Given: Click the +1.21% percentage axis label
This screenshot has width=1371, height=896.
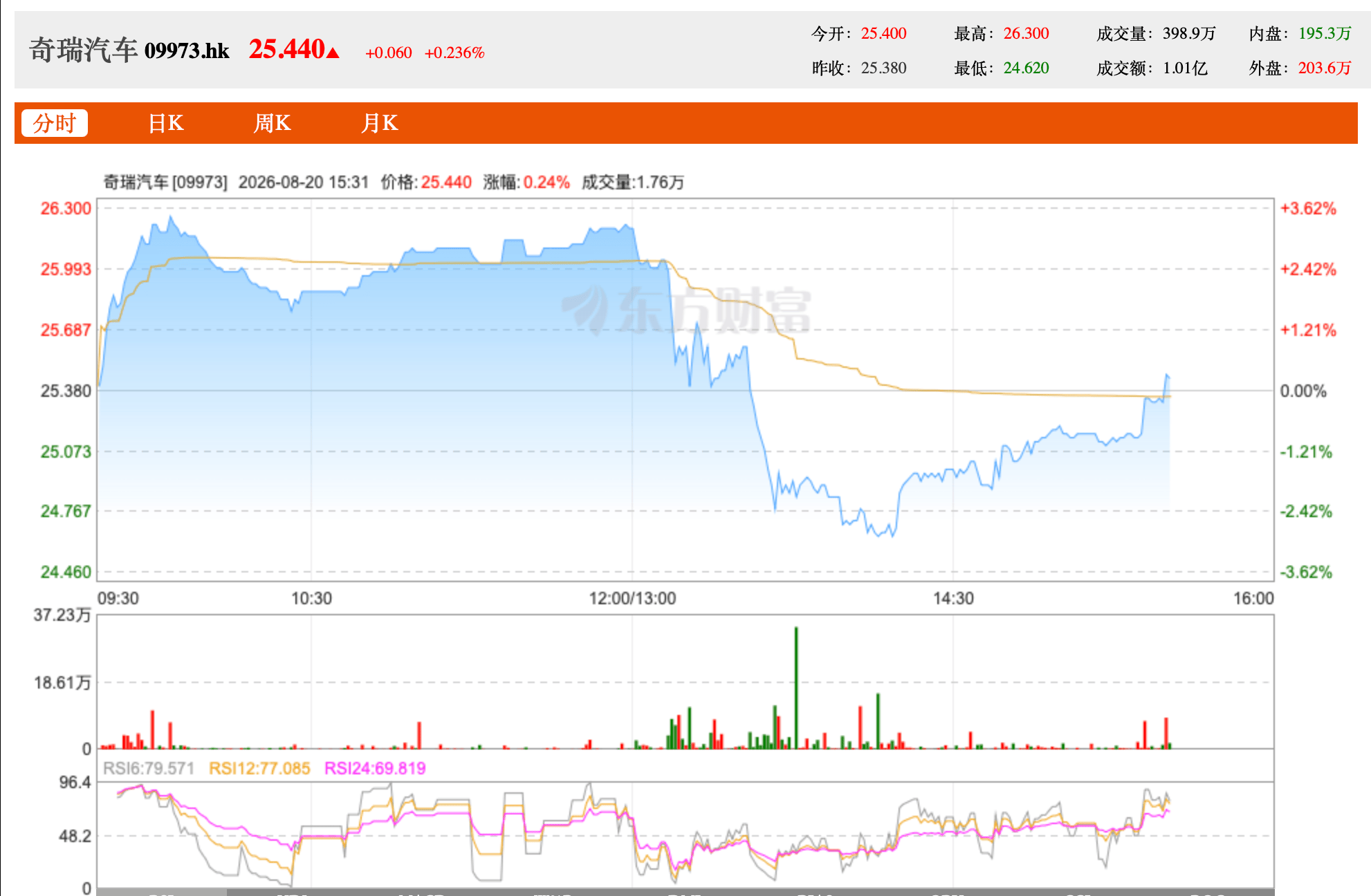Looking at the screenshot, I should click(x=1308, y=330).
